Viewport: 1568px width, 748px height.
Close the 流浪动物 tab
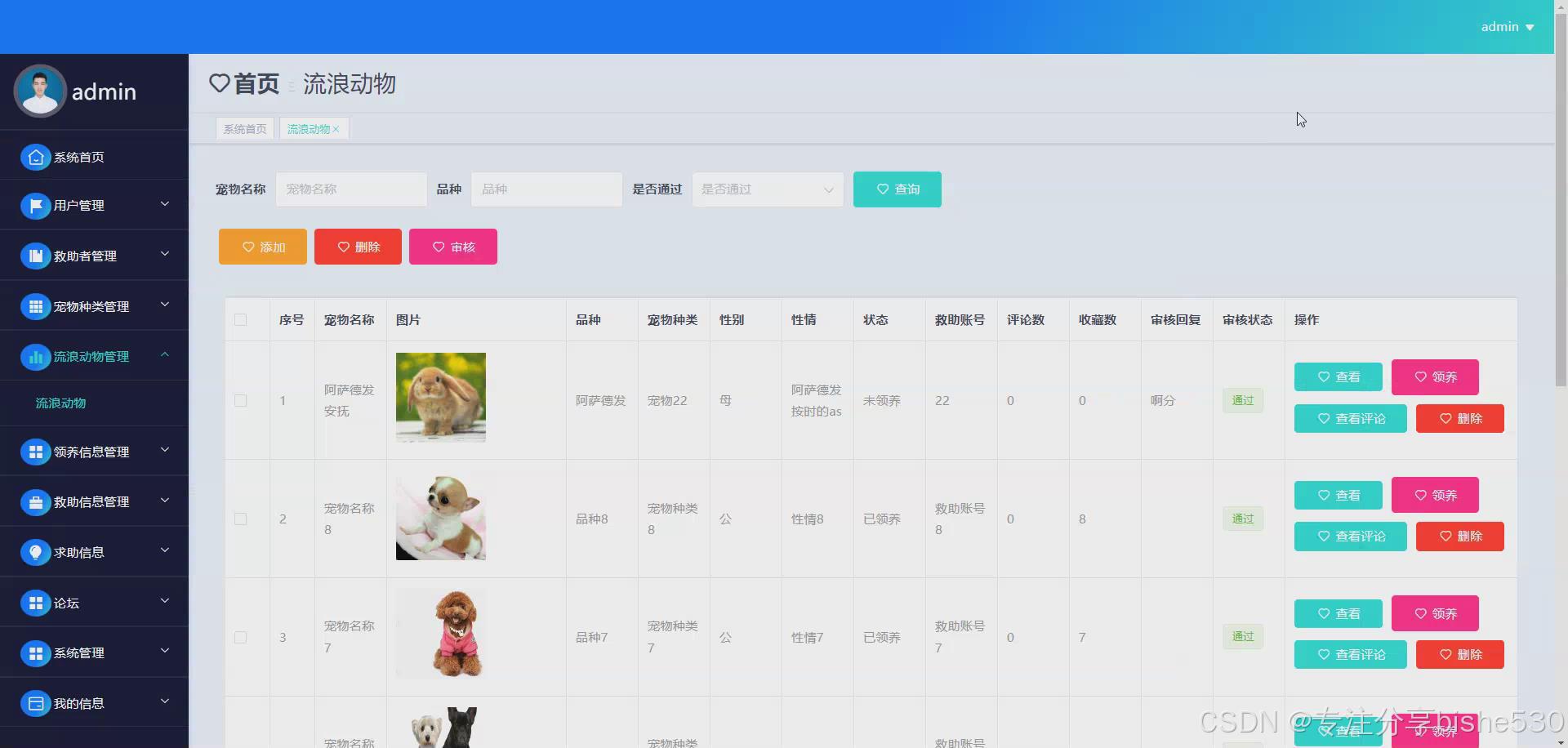click(x=338, y=128)
